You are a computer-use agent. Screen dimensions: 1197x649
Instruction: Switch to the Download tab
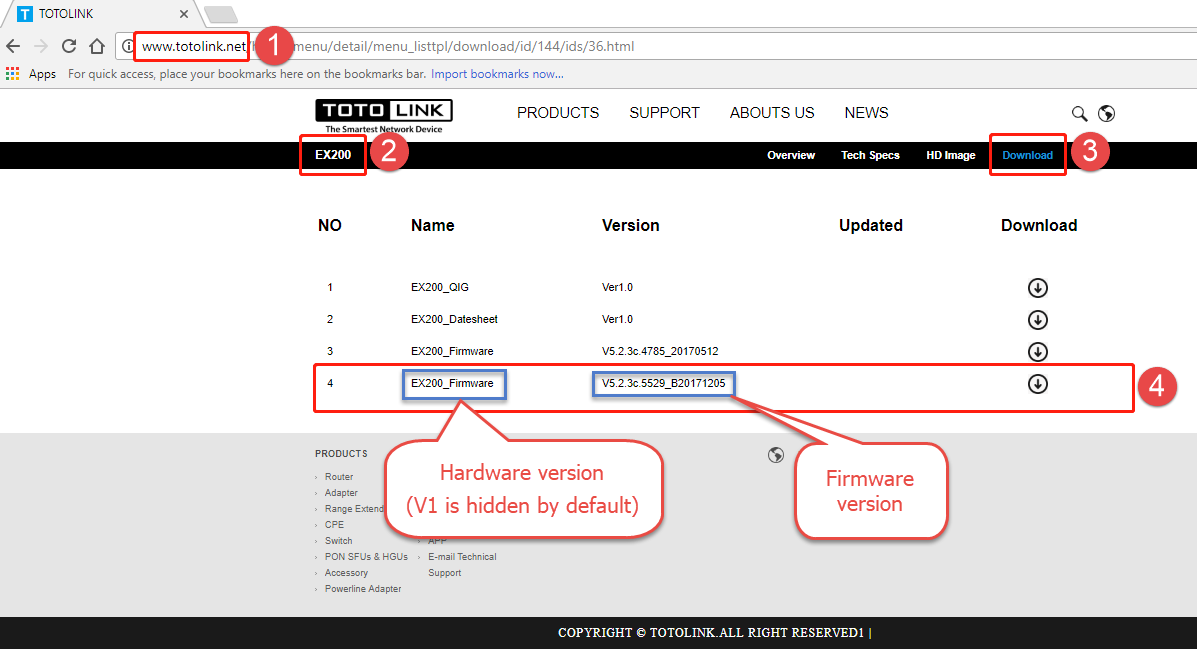1028,155
